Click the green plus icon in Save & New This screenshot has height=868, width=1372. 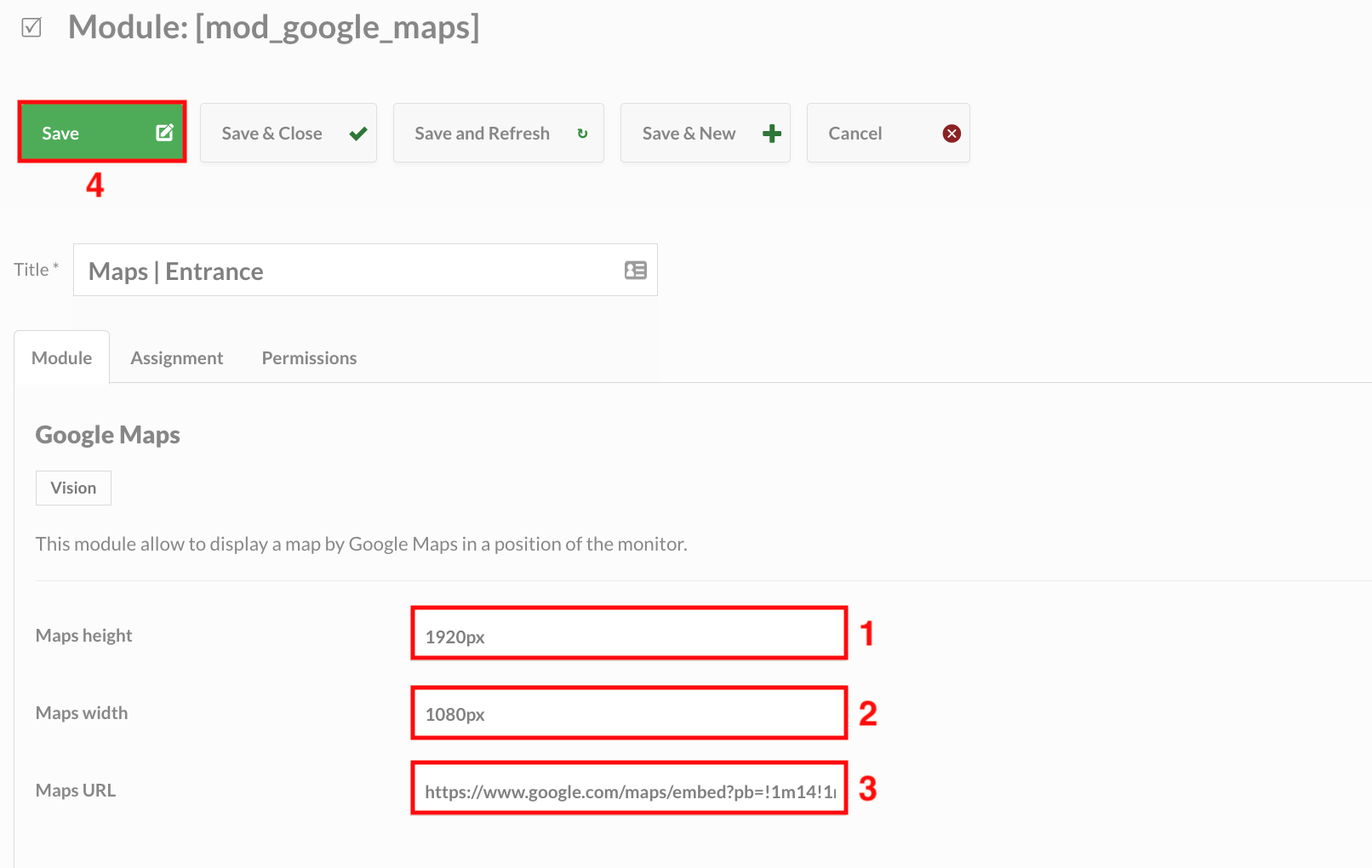770,133
